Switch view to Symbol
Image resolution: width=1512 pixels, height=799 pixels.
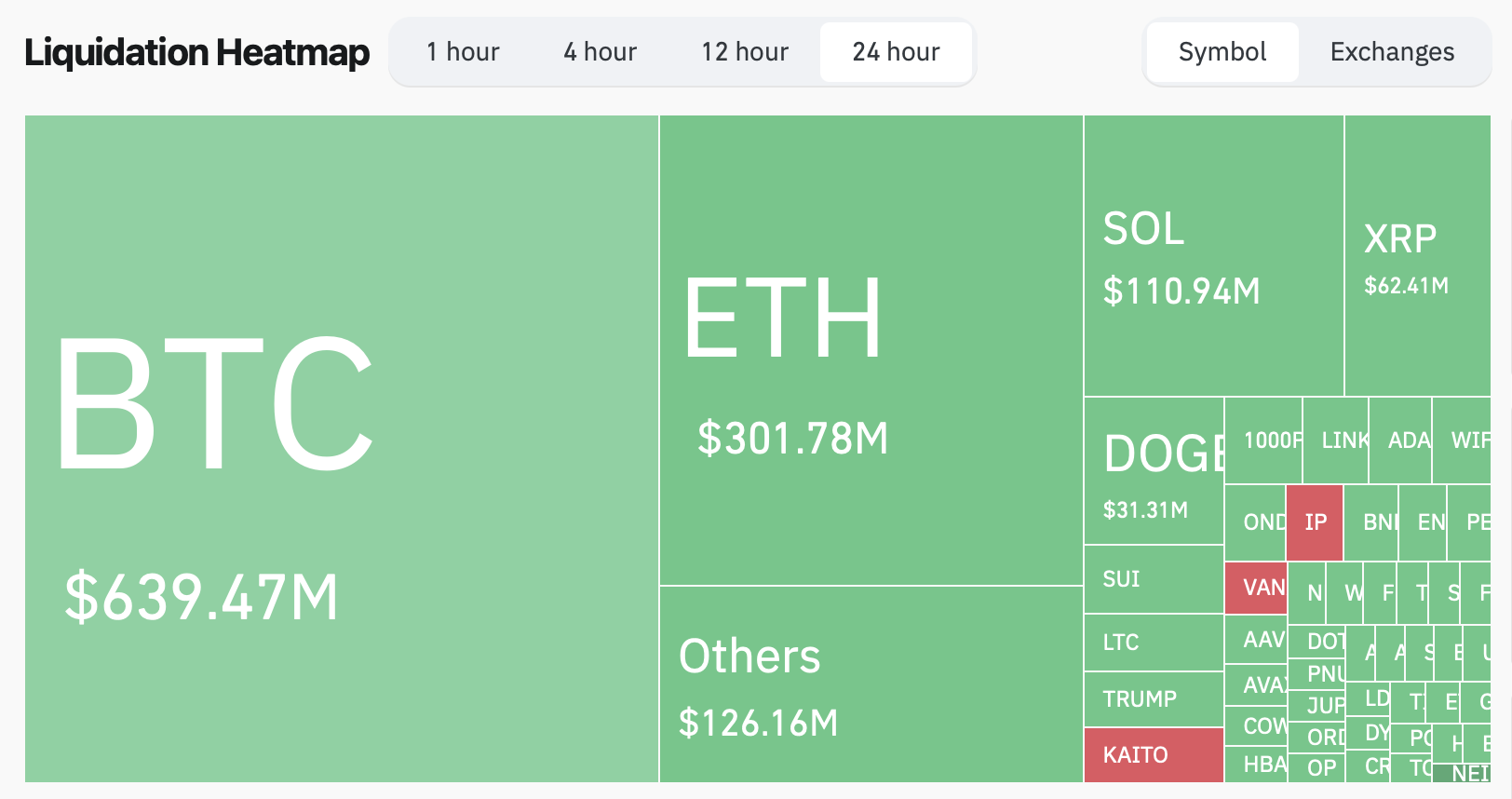pyautogui.click(x=1222, y=52)
